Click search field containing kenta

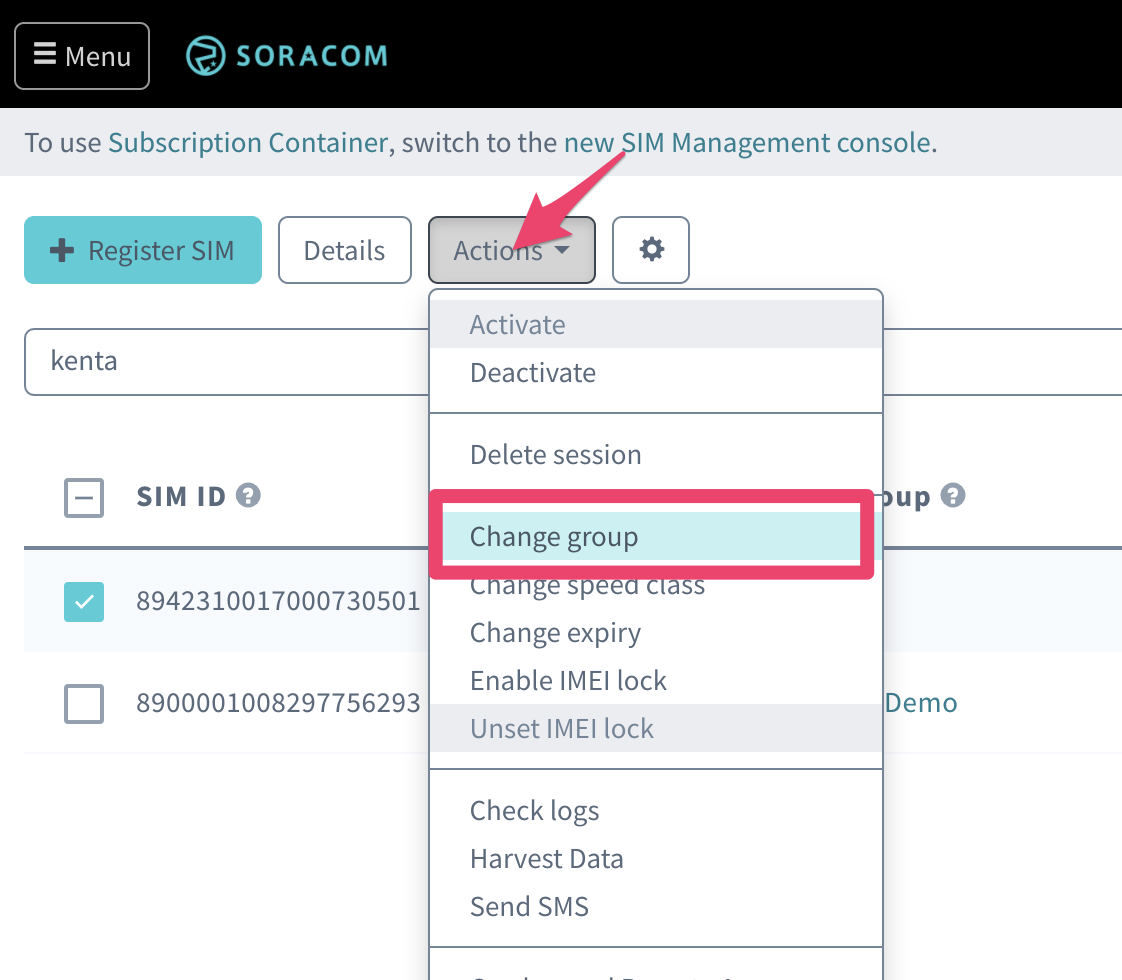pos(225,361)
